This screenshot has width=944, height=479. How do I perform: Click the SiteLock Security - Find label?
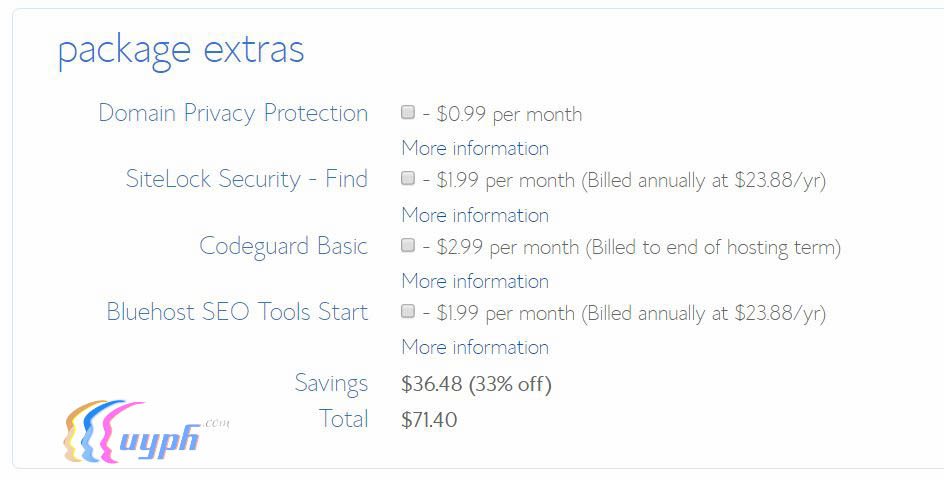coord(247,179)
